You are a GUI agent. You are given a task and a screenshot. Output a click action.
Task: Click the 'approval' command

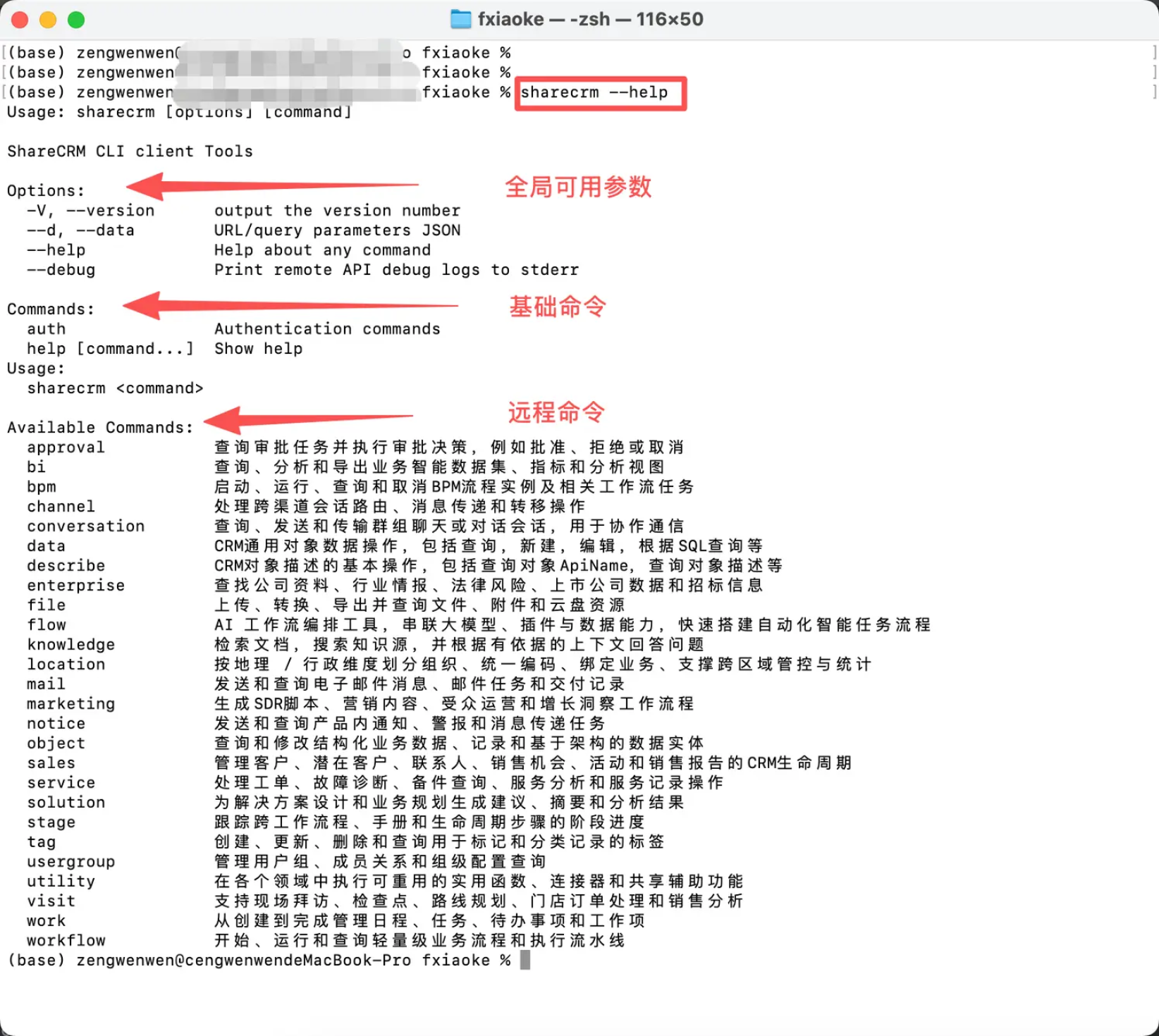tap(66, 448)
